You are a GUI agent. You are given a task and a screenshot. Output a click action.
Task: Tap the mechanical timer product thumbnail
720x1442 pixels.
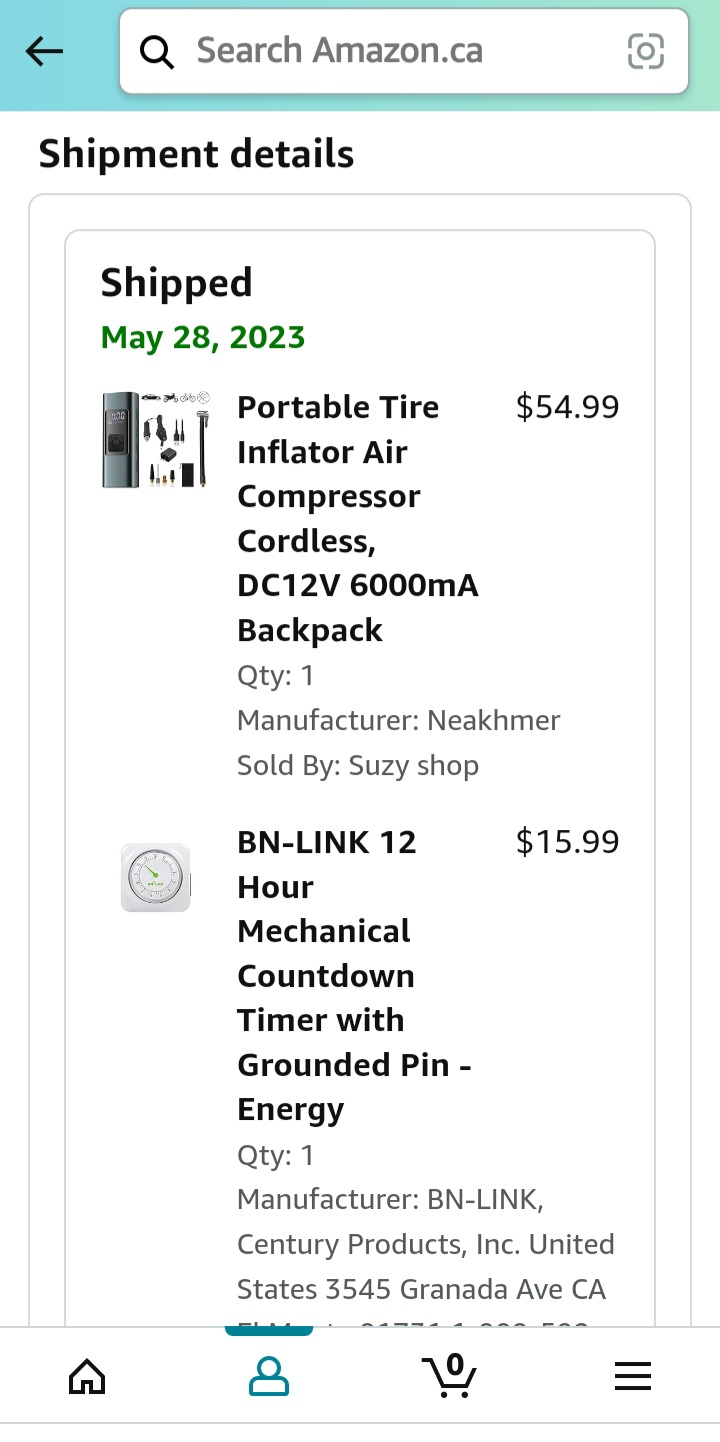point(155,876)
